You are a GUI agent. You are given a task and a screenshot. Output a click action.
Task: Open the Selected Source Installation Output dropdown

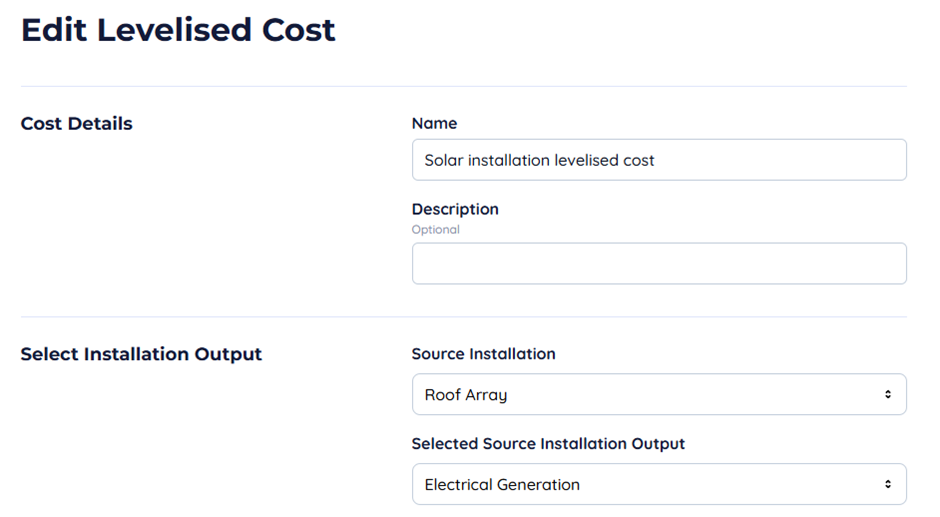(x=659, y=485)
